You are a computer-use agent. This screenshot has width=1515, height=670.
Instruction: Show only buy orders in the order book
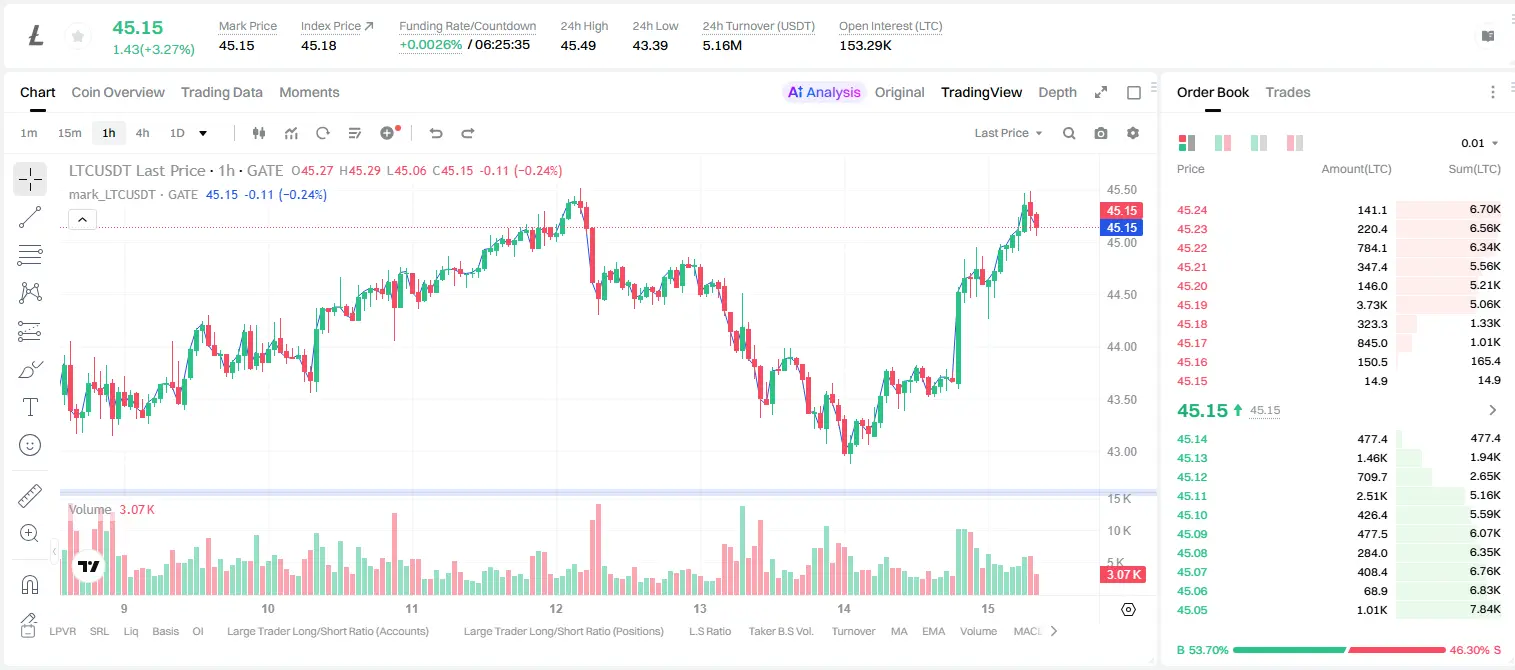click(x=1259, y=143)
